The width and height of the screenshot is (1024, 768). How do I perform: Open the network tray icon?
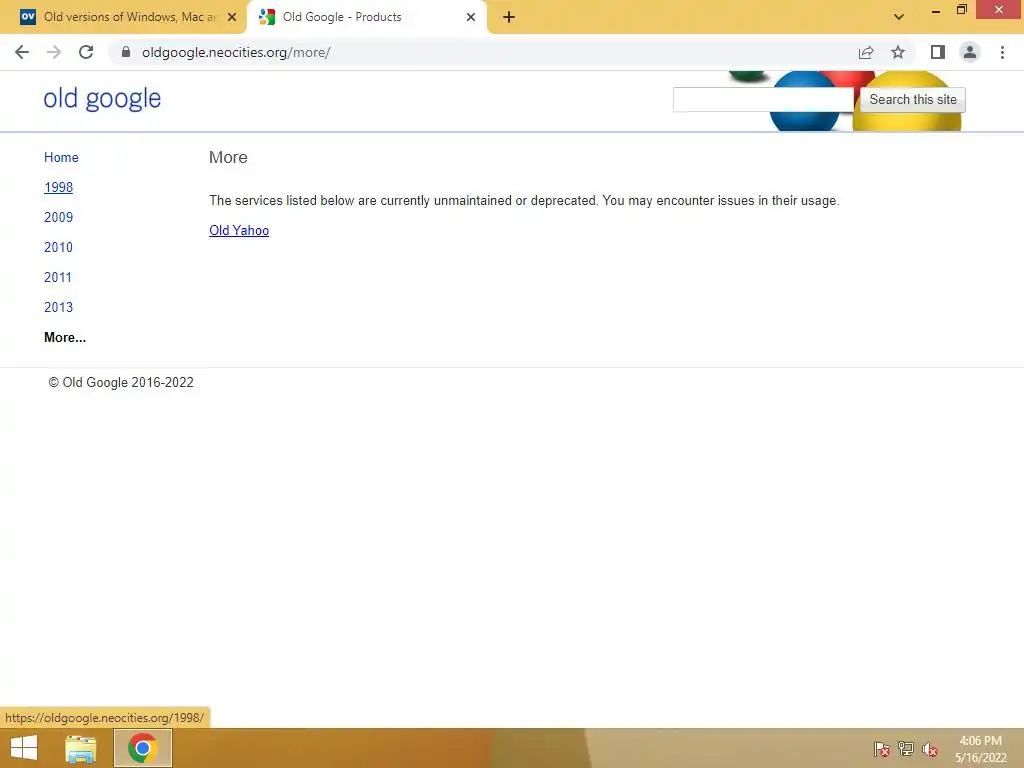[906, 749]
